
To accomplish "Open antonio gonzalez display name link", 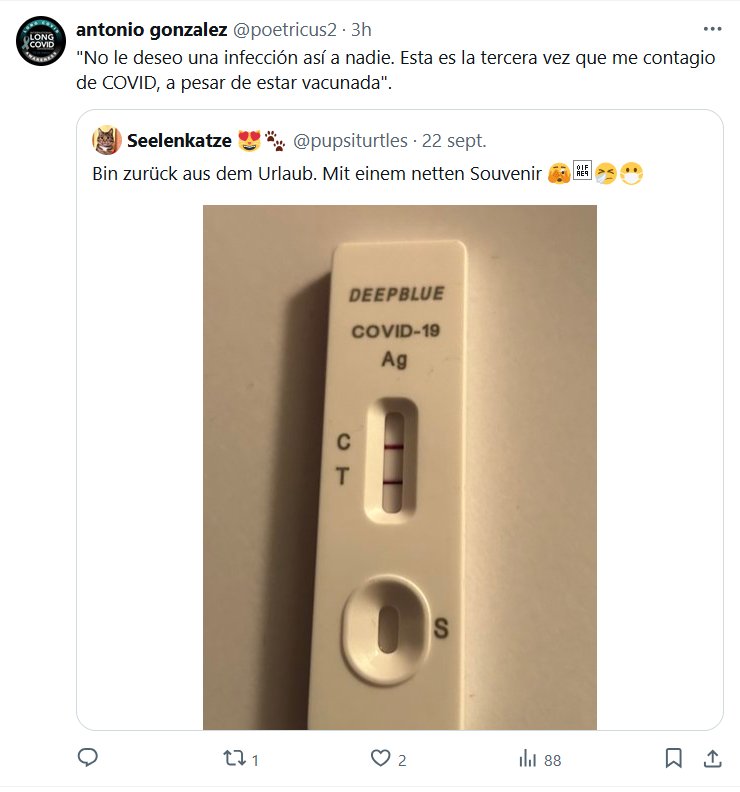I will 151,29.
